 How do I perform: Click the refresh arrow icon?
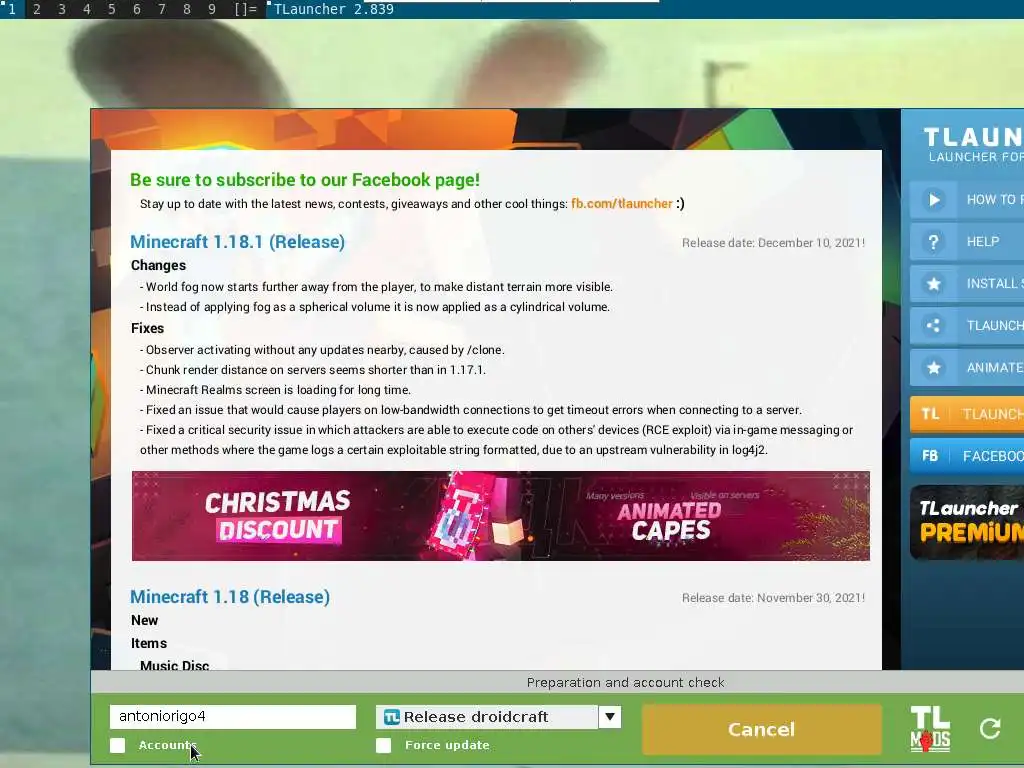tap(990, 728)
